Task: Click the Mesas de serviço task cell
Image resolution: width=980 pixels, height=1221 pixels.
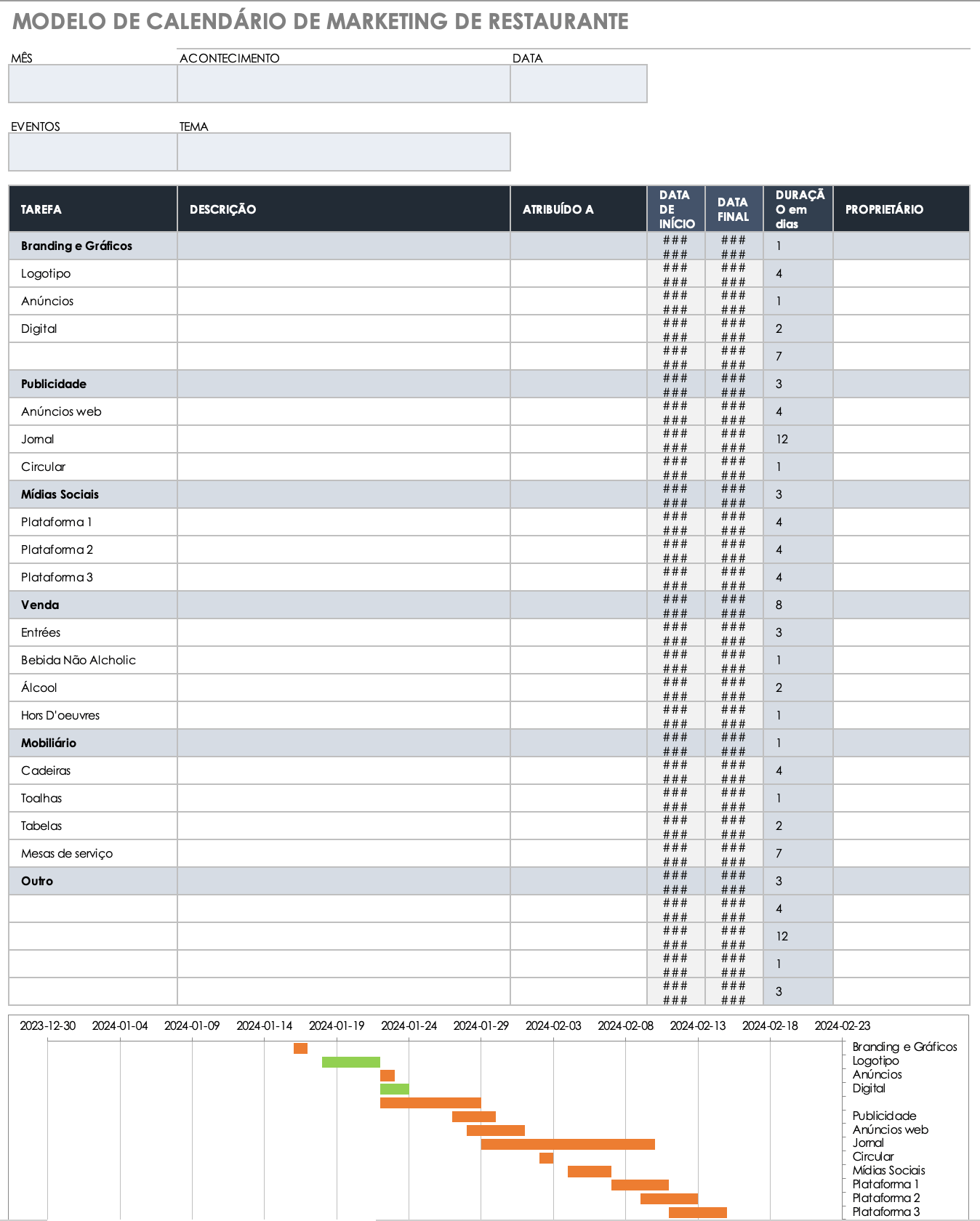Action: click(x=93, y=853)
